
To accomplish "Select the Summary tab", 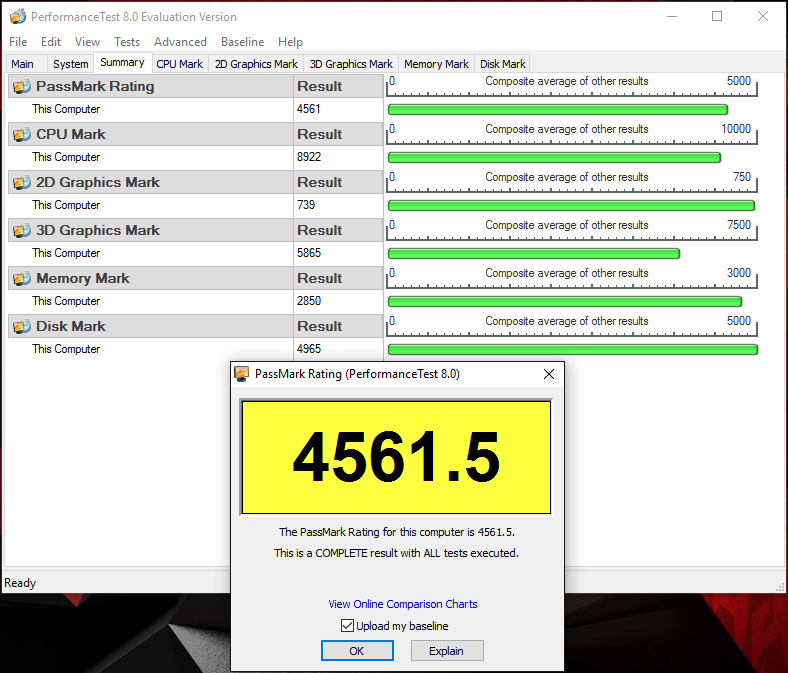I will click(x=123, y=62).
